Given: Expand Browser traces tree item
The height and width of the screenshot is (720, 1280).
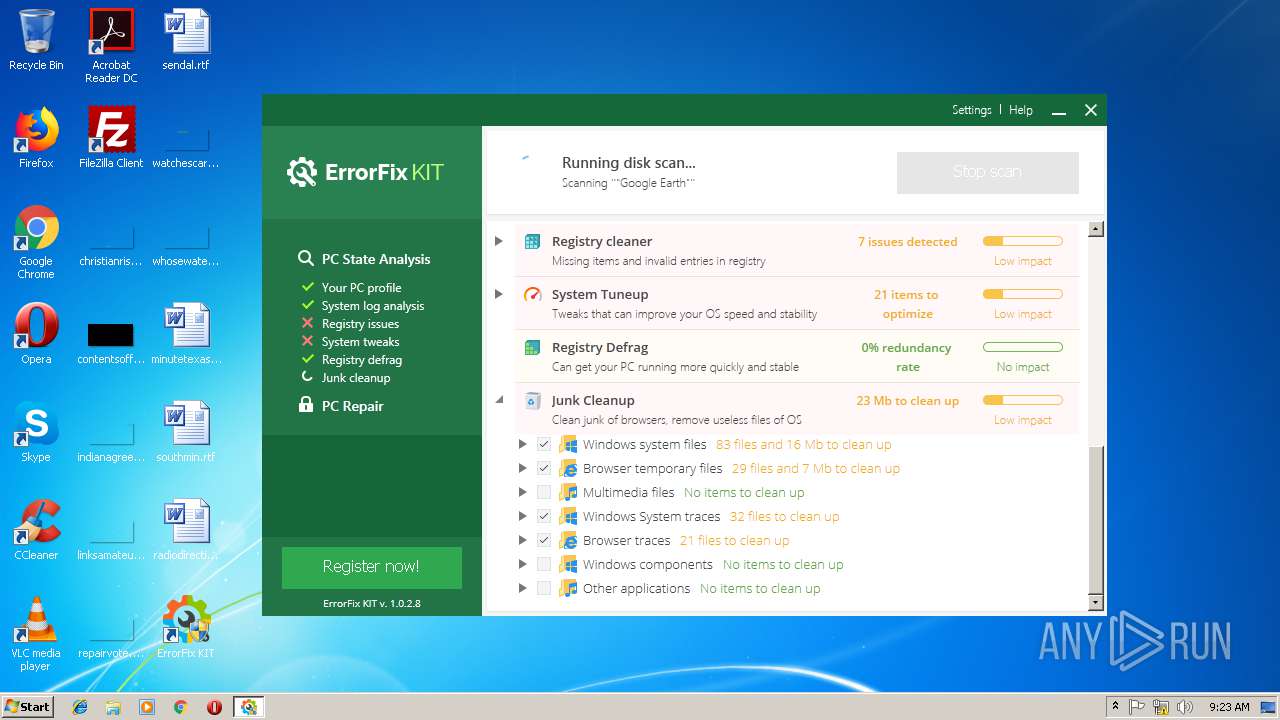Looking at the screenshot, I should point(522,540).
